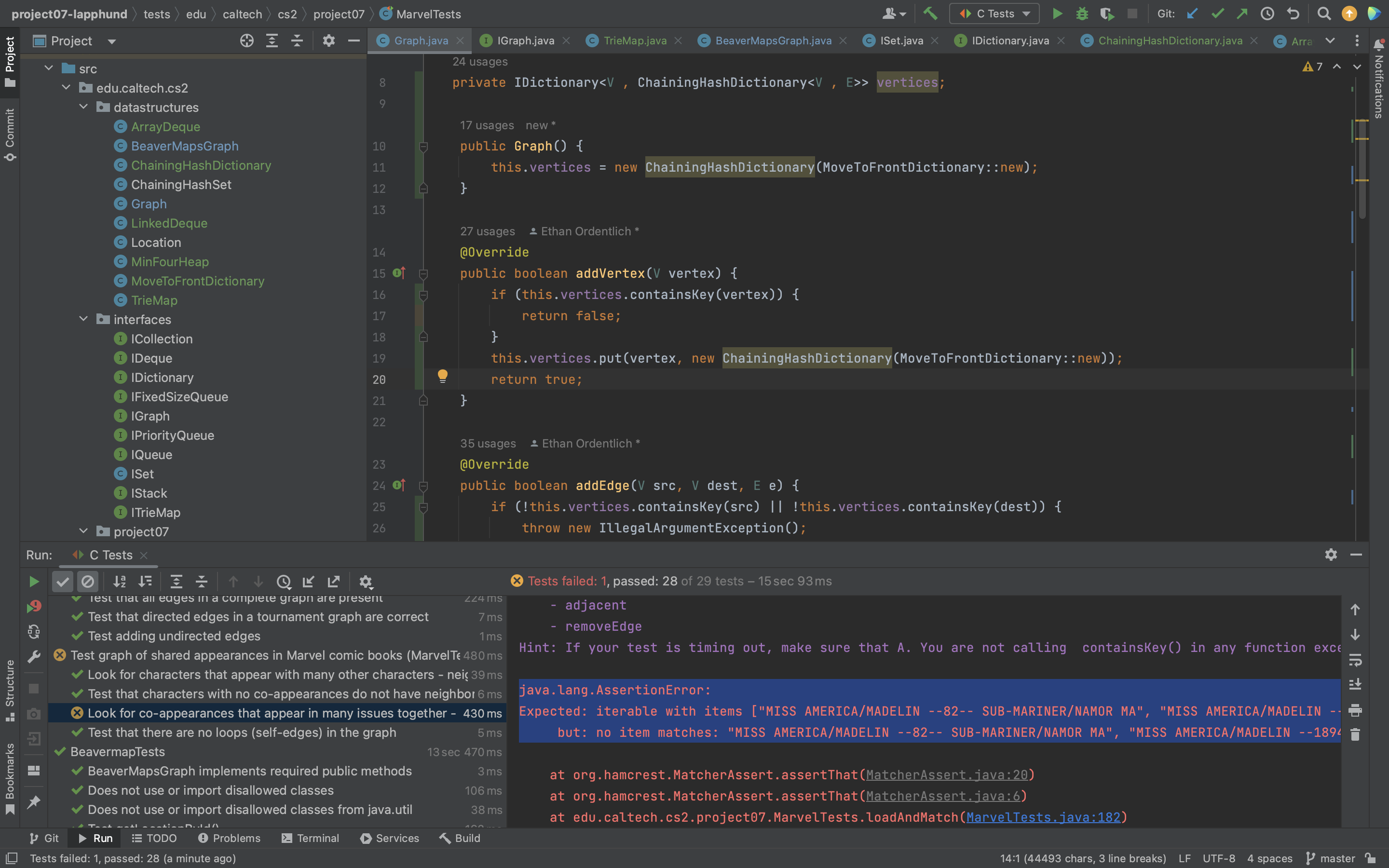Screen dimensions: 1389x868
Task: Collapse the interfaces folder in tree
Action: pyautogui.click(x=84, y=319)
